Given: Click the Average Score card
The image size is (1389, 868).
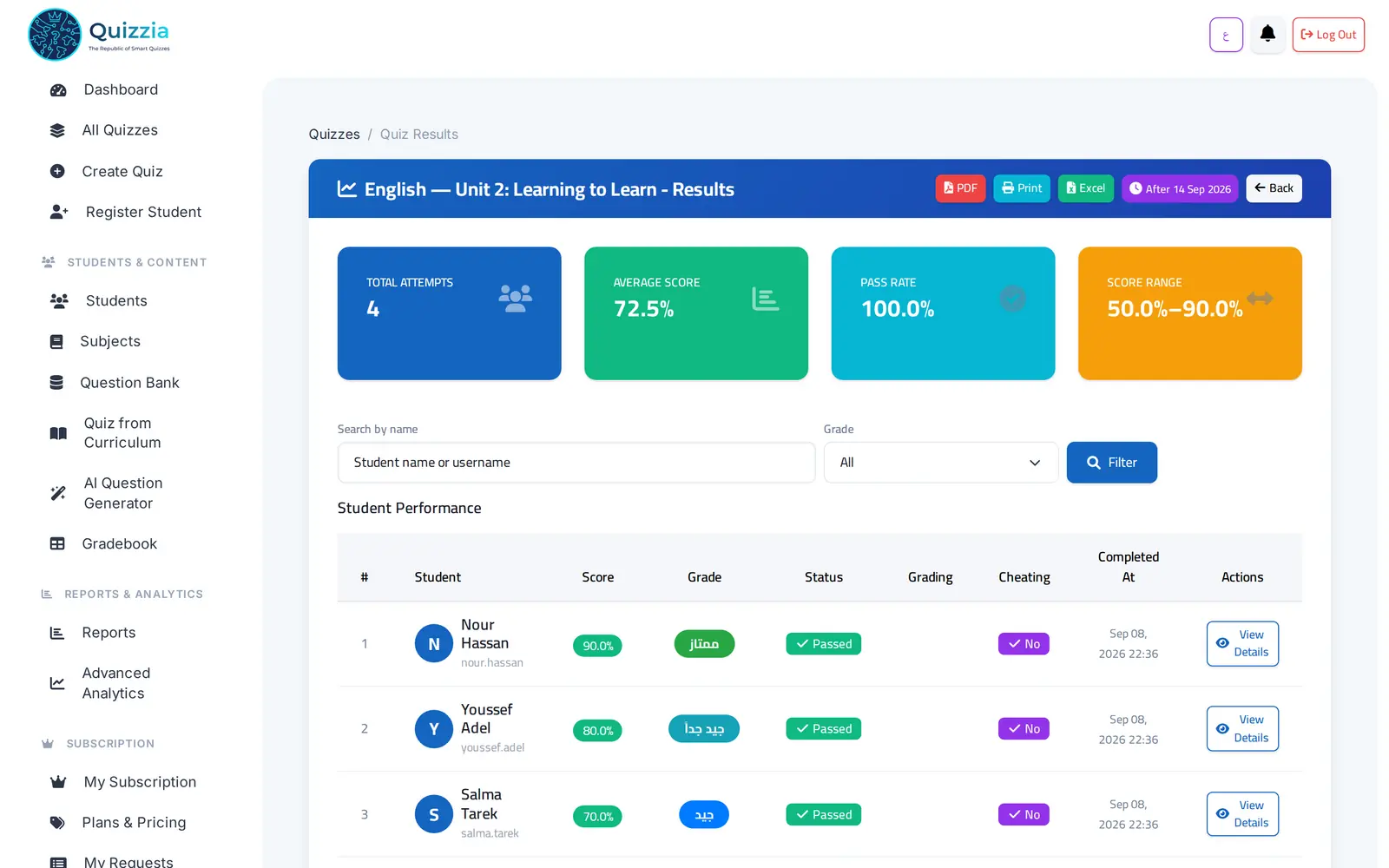Looking at the screenshot, I should (696, 313).
